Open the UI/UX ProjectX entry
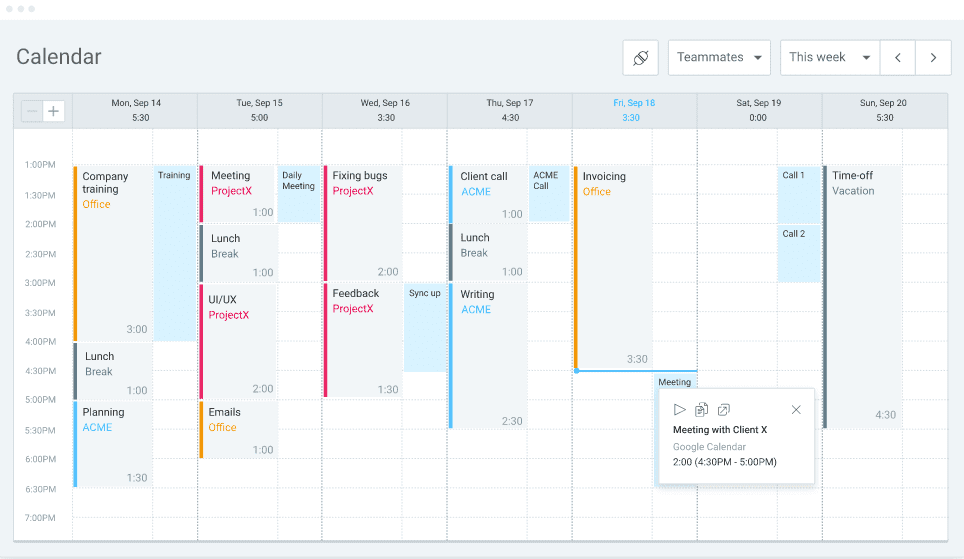 coord(238,341)
